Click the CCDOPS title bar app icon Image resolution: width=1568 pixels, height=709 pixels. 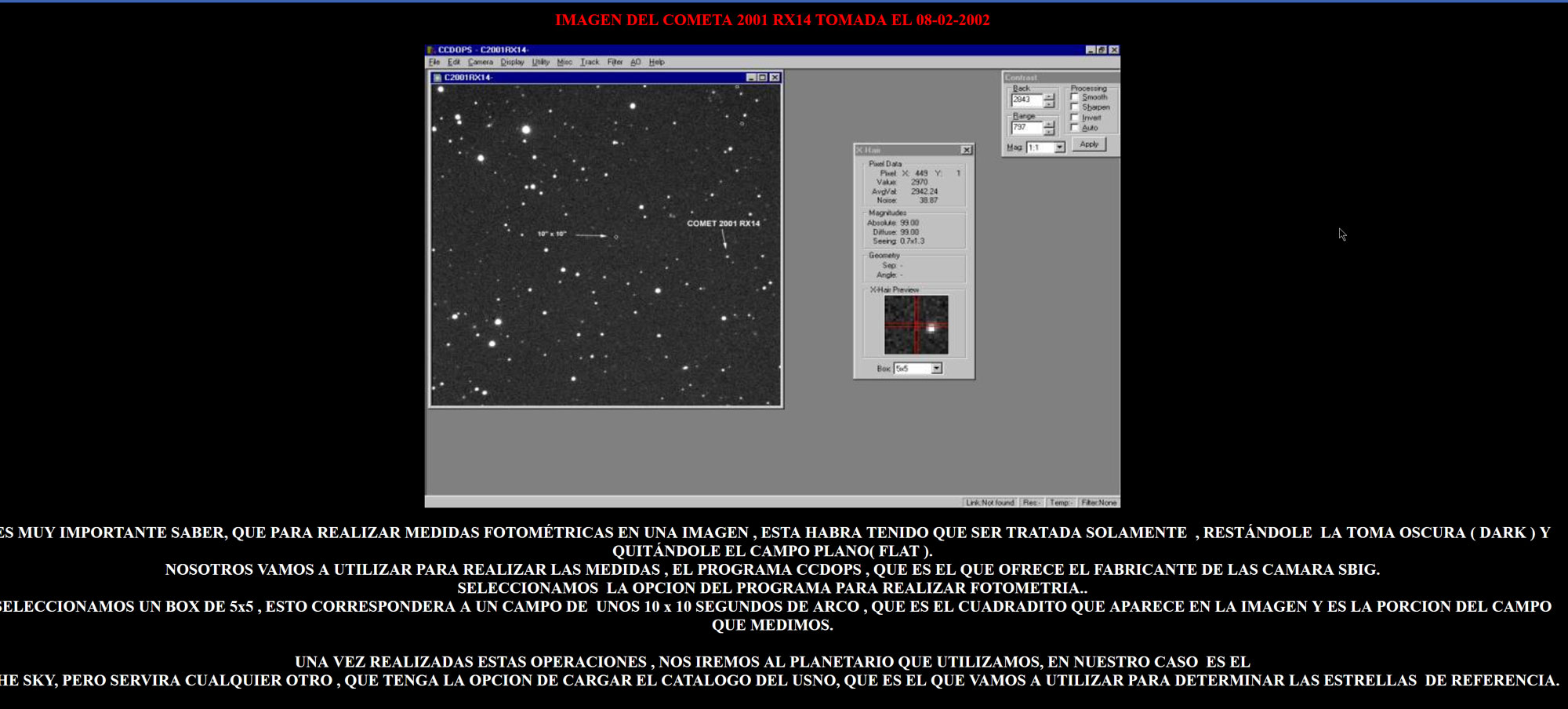(x=430, y=50)
